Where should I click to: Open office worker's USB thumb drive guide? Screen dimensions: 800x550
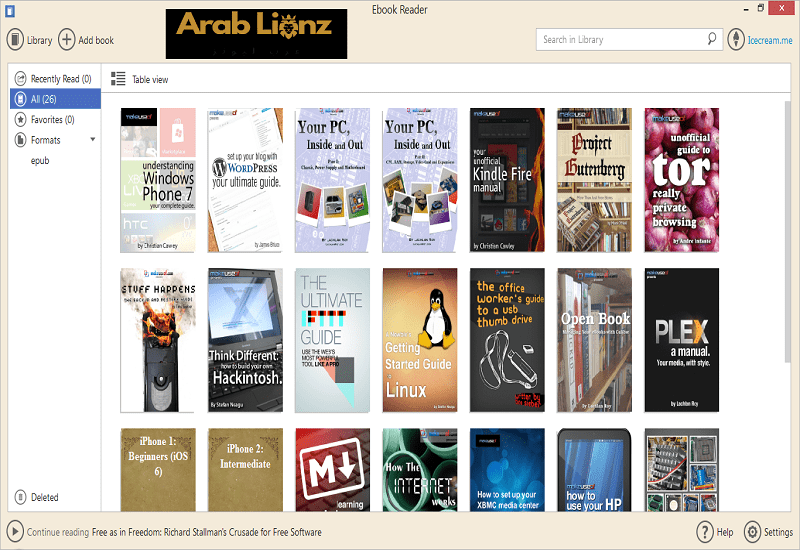(507, 340)
